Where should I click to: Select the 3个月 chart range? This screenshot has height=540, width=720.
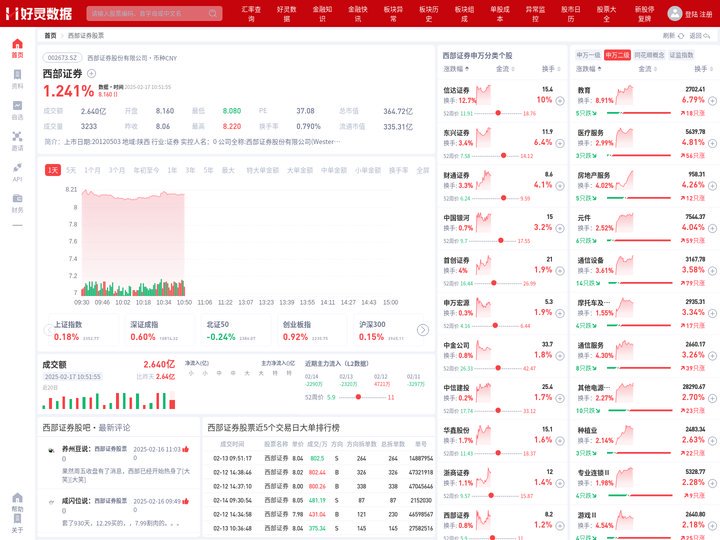tap(117, 170)
